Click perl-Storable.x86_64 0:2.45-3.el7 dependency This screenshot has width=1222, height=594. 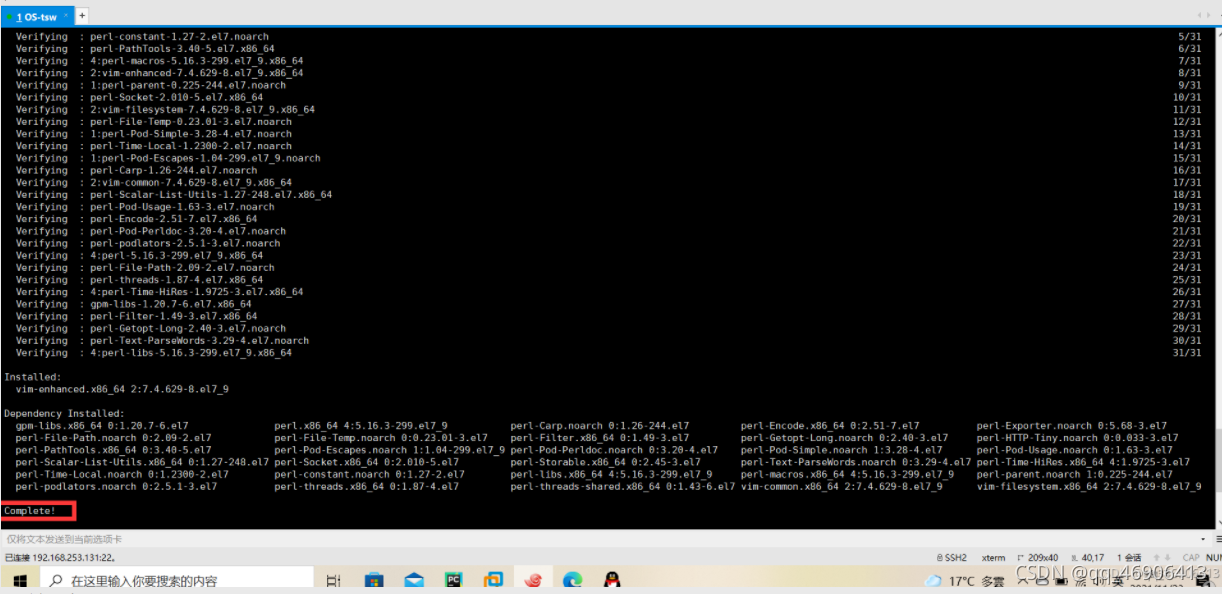tap(605, 462)
